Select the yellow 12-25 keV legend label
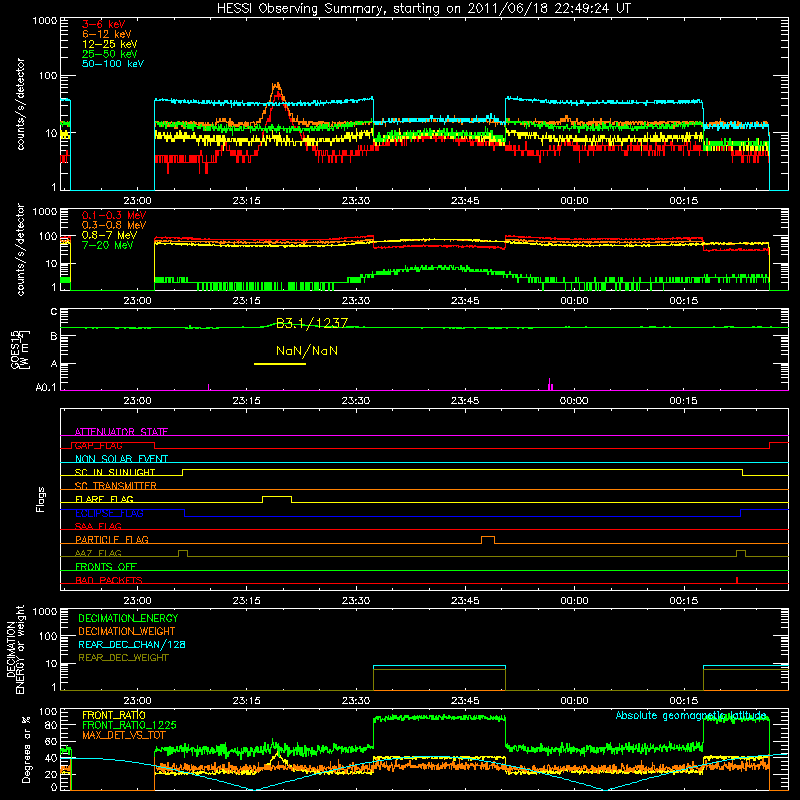 (x=110, y=44)
